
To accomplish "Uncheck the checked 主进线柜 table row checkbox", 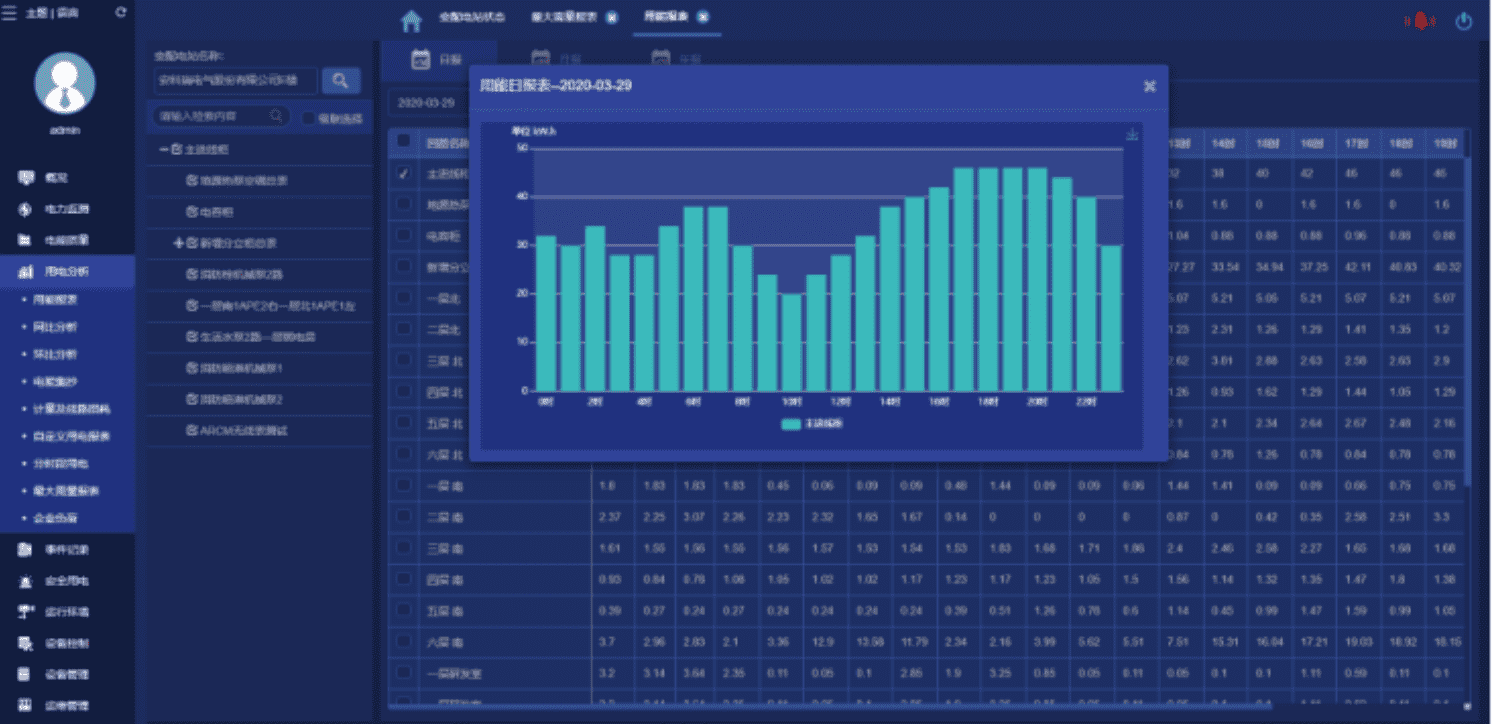I will coord(404,173).
